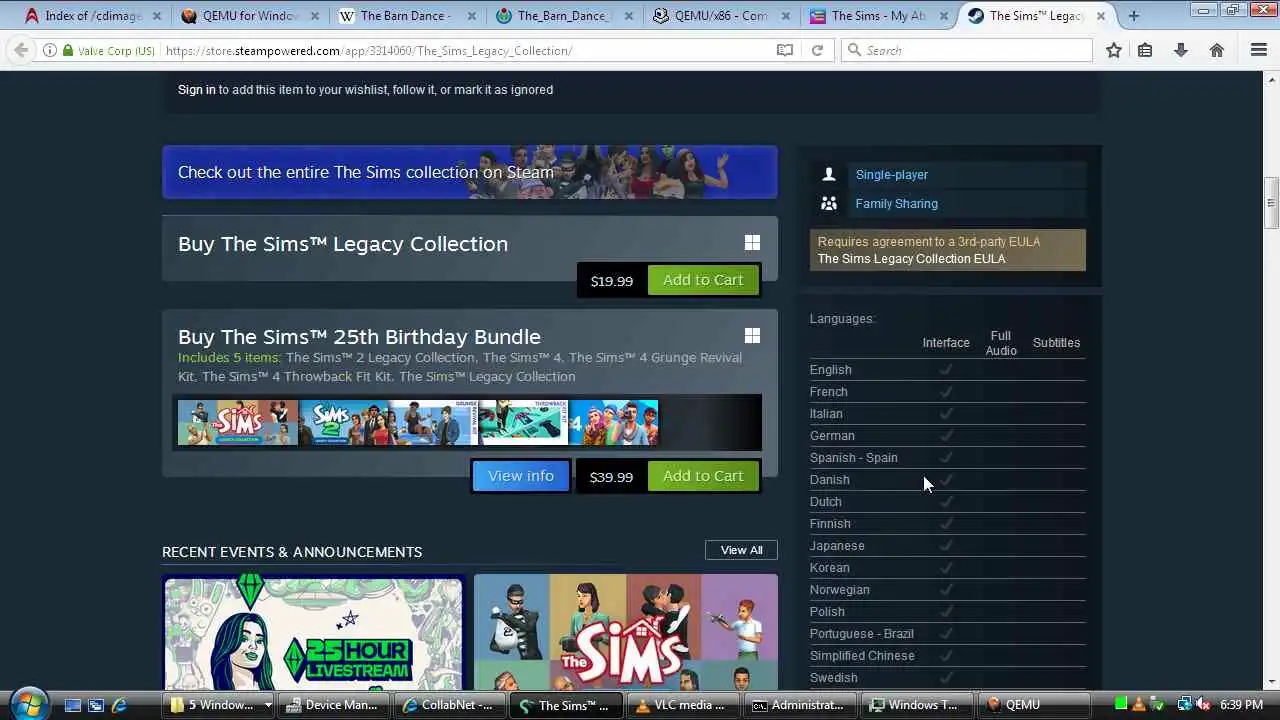The image size is (1280, 720).
Task: Open a new browser tab with plus
Action: [1133, 16]
